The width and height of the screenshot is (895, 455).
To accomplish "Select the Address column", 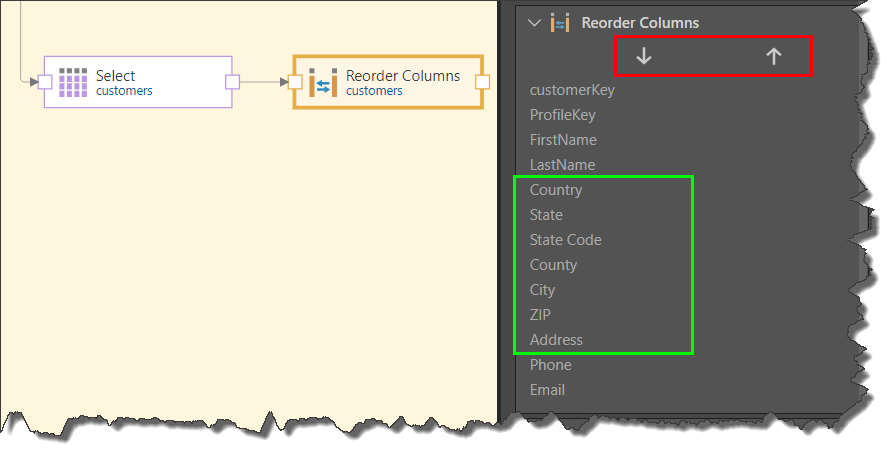I will [556, 340].
